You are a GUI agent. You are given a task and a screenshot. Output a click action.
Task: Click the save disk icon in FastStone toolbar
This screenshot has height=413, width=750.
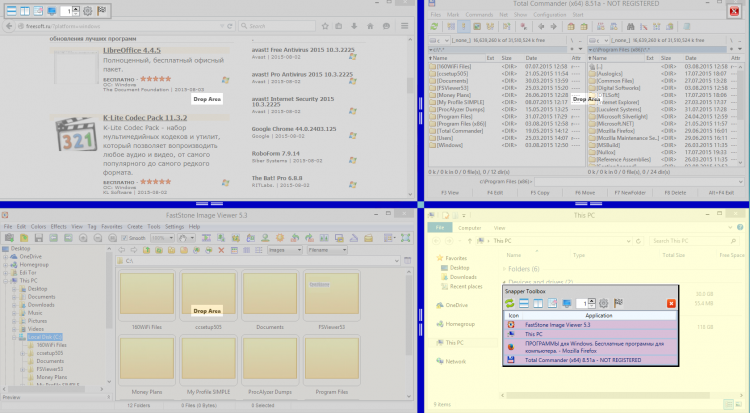click(x=38, y=238)
